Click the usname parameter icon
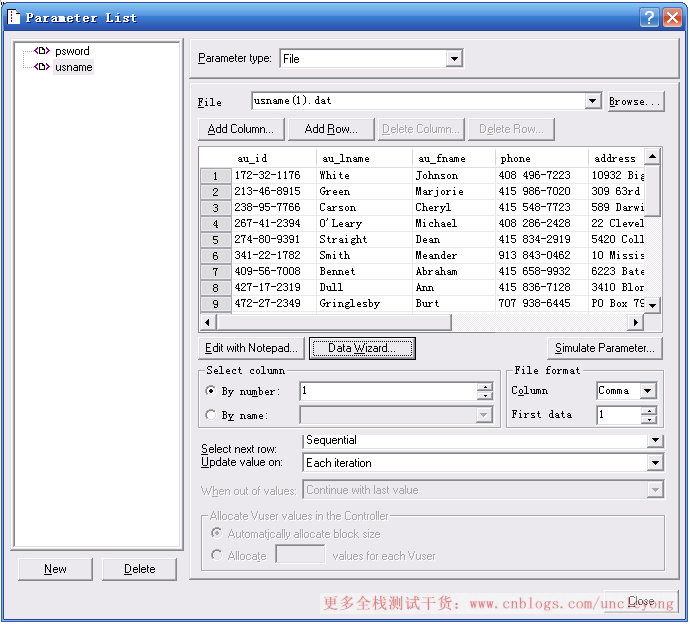Screen dimensions: 690x626 pos(42,67)
